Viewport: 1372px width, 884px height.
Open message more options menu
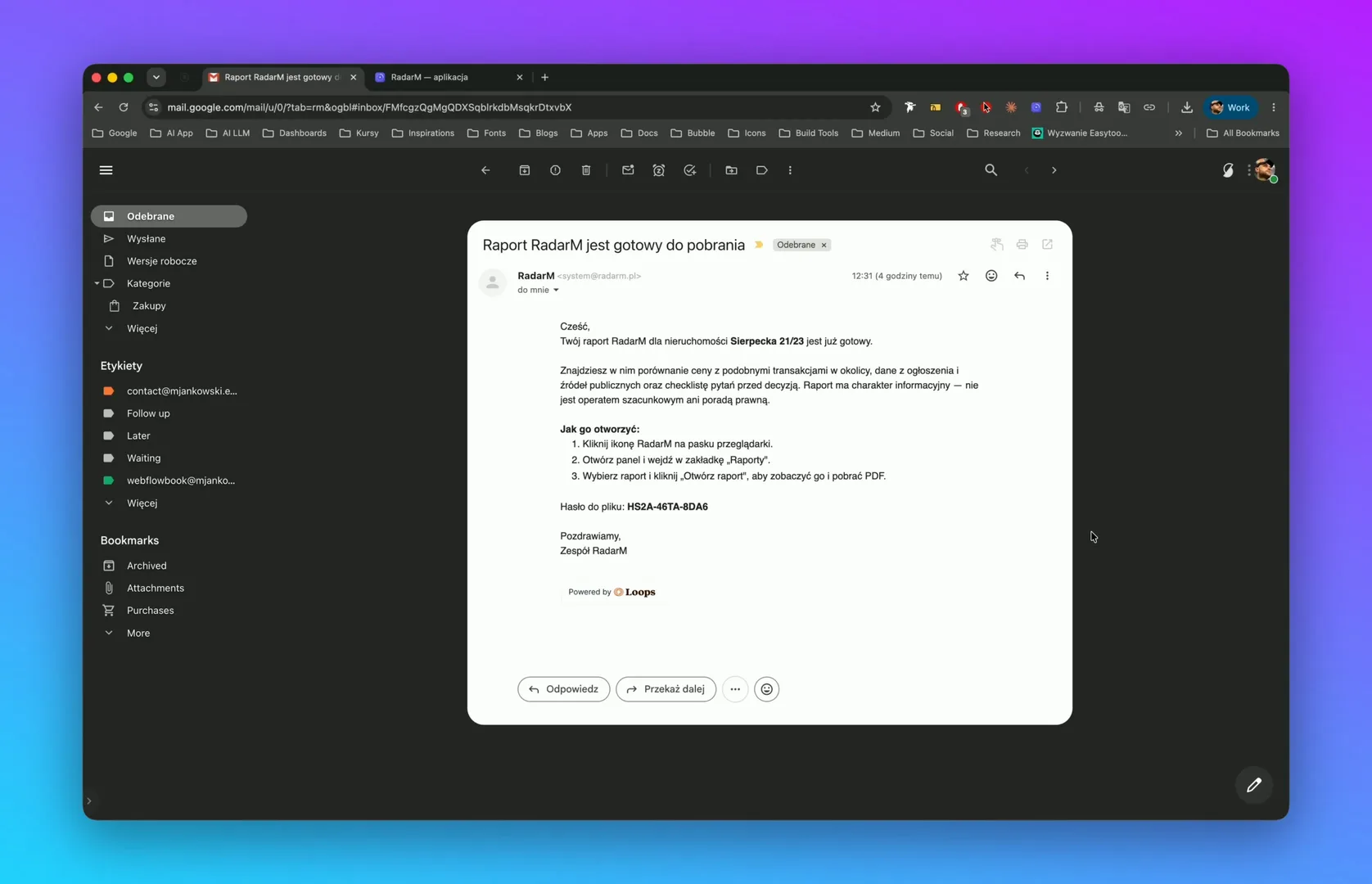click(1047, 276)
